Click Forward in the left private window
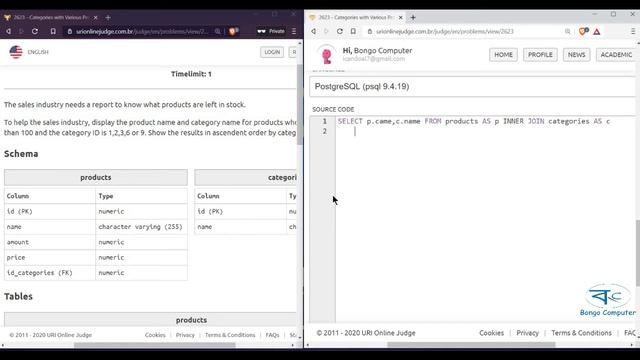 [x=21, y=31]
